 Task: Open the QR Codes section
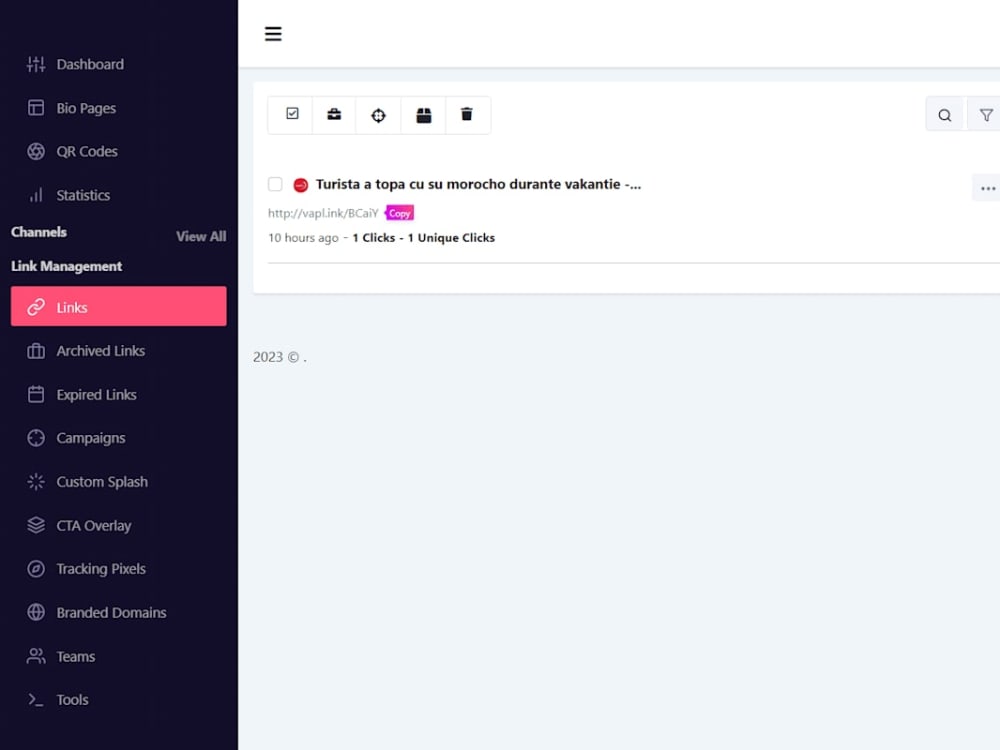click(x=84, y=151)
